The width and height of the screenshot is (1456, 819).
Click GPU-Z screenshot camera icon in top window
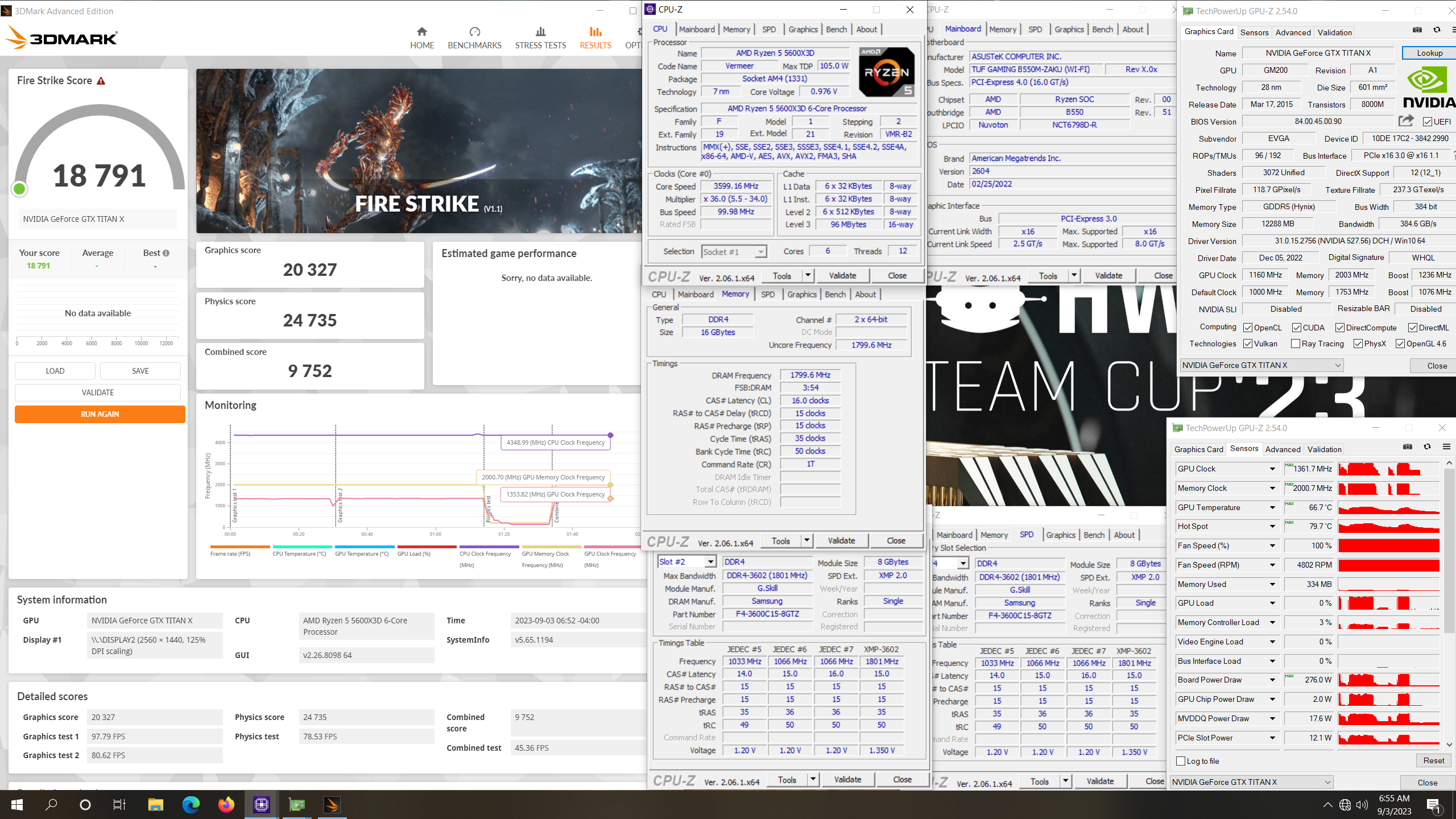[x=1417, y=30]
